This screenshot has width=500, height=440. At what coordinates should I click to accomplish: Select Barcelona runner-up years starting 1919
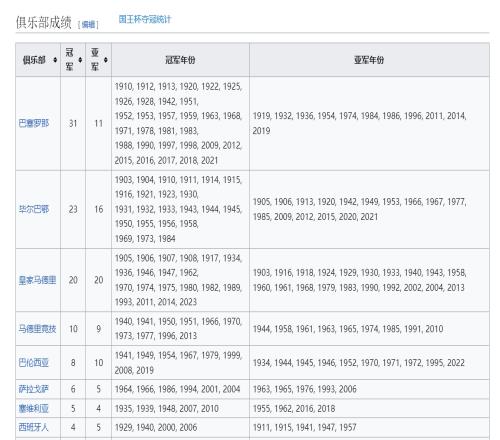(x=359, y=123)
